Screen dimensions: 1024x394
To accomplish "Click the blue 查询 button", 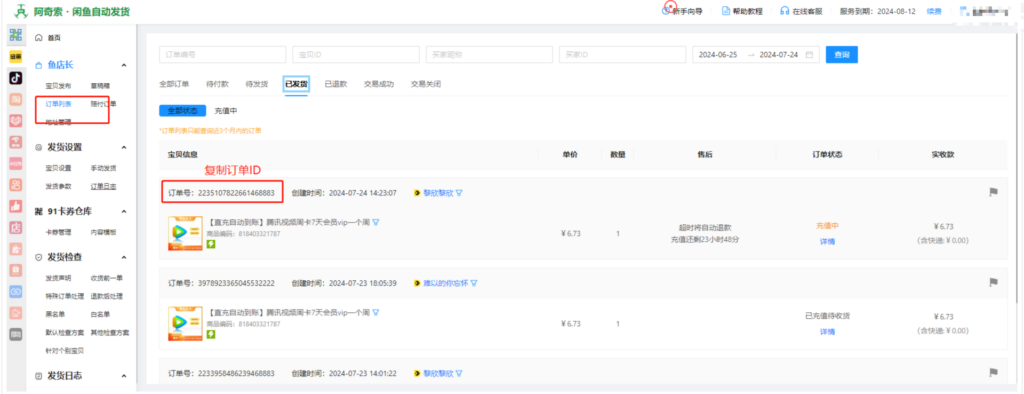I will click(x=842, y=55).
